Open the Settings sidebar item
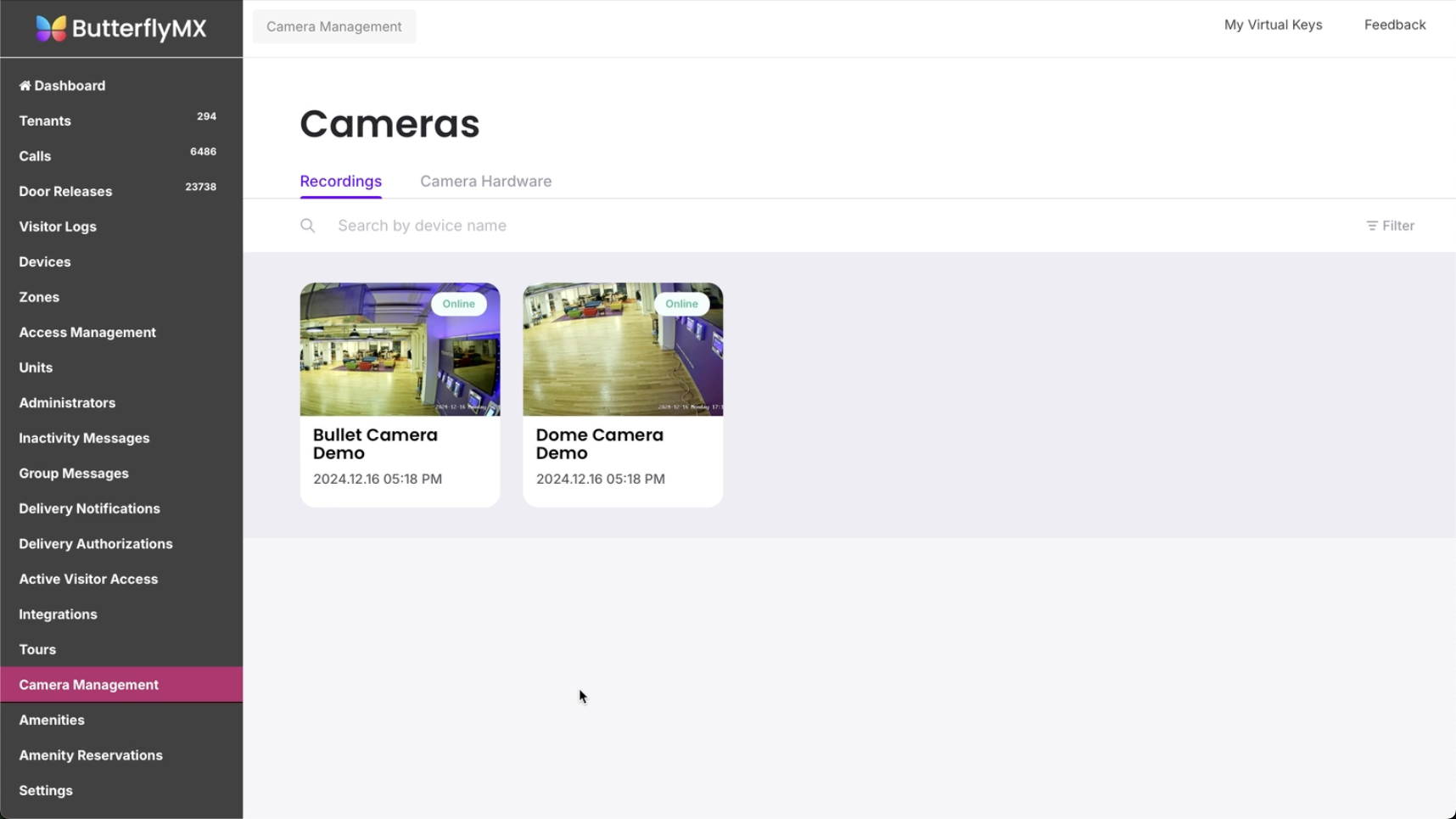Viewport: 1456px width, 819px height. pos(46,790)
